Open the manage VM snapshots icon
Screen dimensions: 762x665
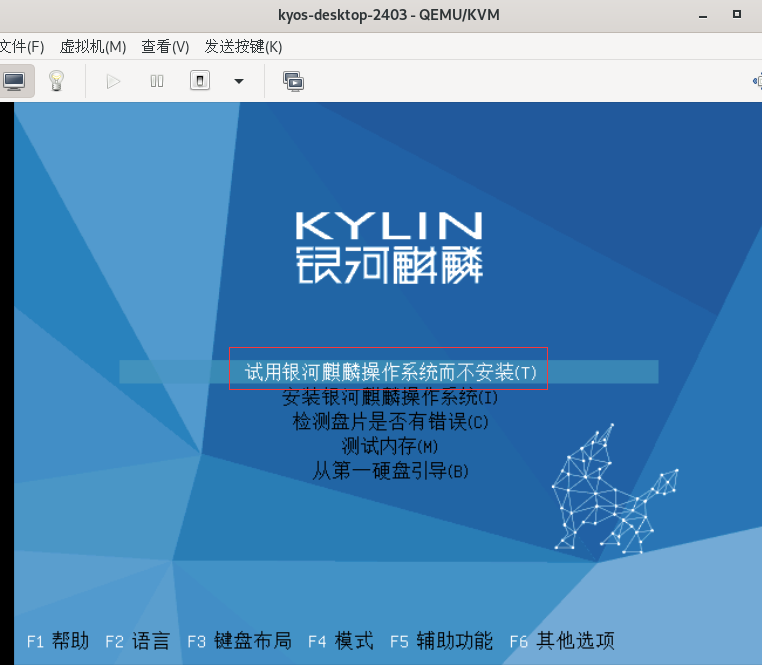click(294, 81)
